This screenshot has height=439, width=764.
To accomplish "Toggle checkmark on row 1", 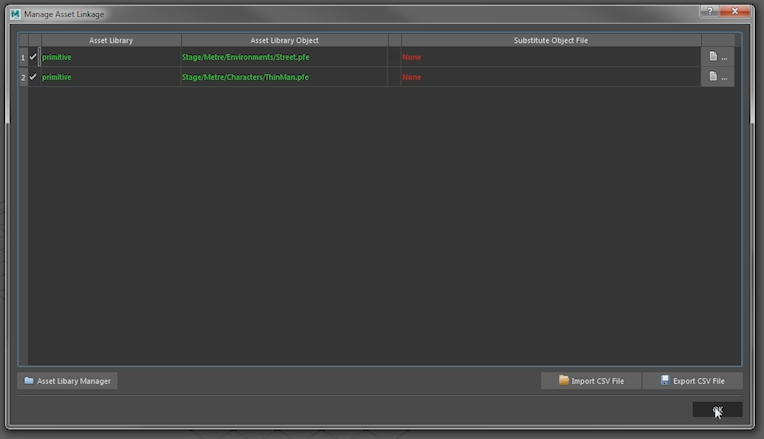I will tap(33, 58).
